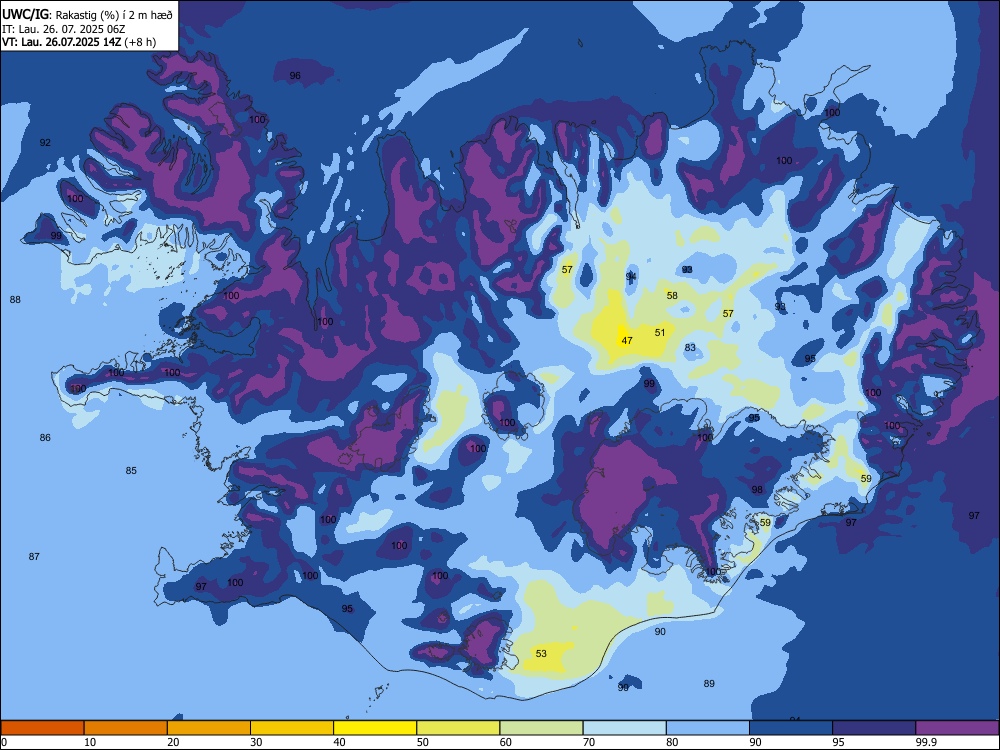Click the '50' label on the legend scale

tap(422, 742)
